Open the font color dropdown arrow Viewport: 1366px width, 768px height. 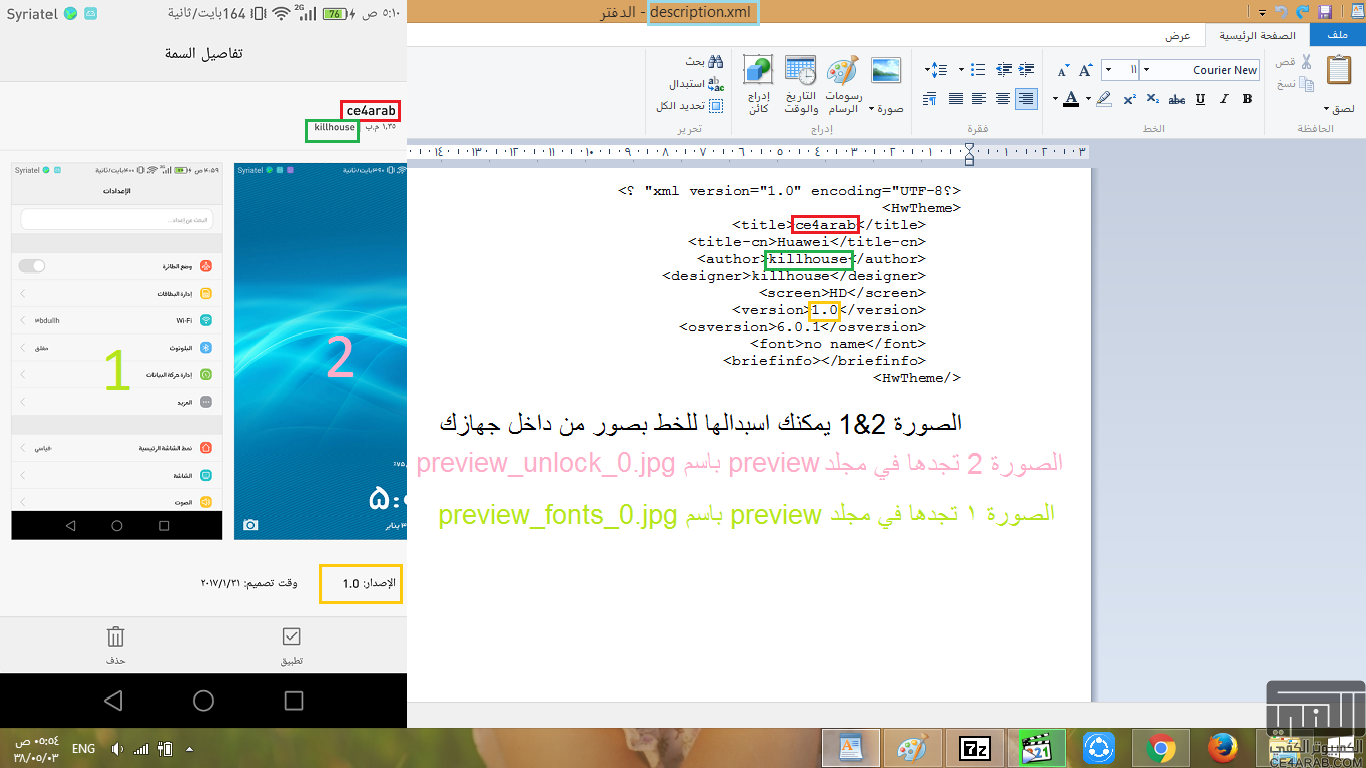[1056, 99]
